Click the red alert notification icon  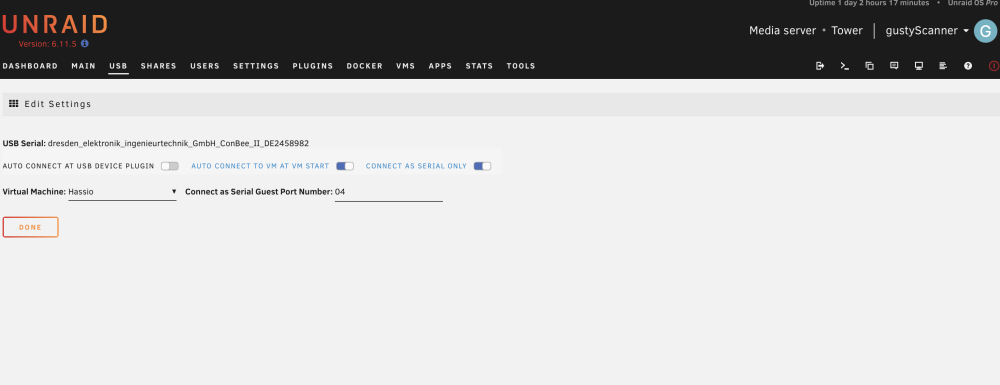(x=994, y=66)
